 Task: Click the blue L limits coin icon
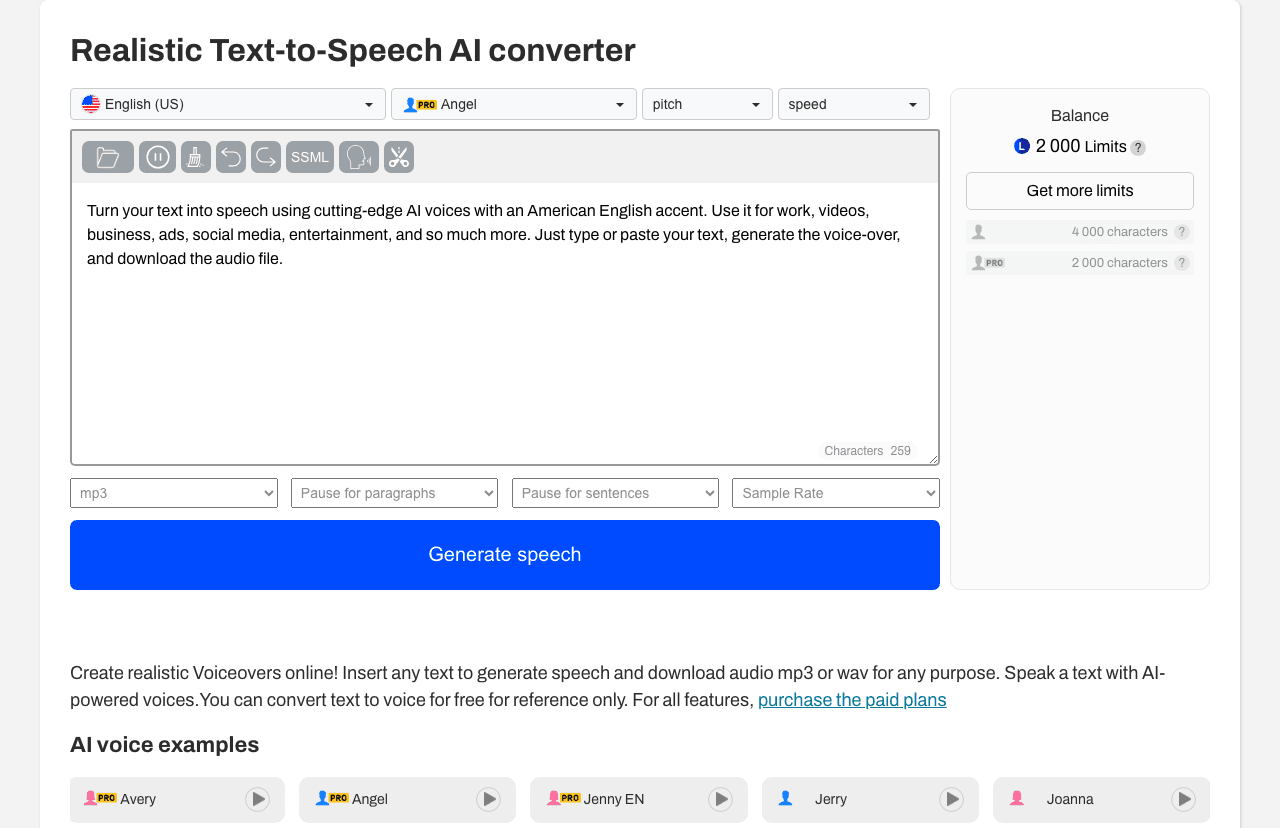pos(1022,146)
